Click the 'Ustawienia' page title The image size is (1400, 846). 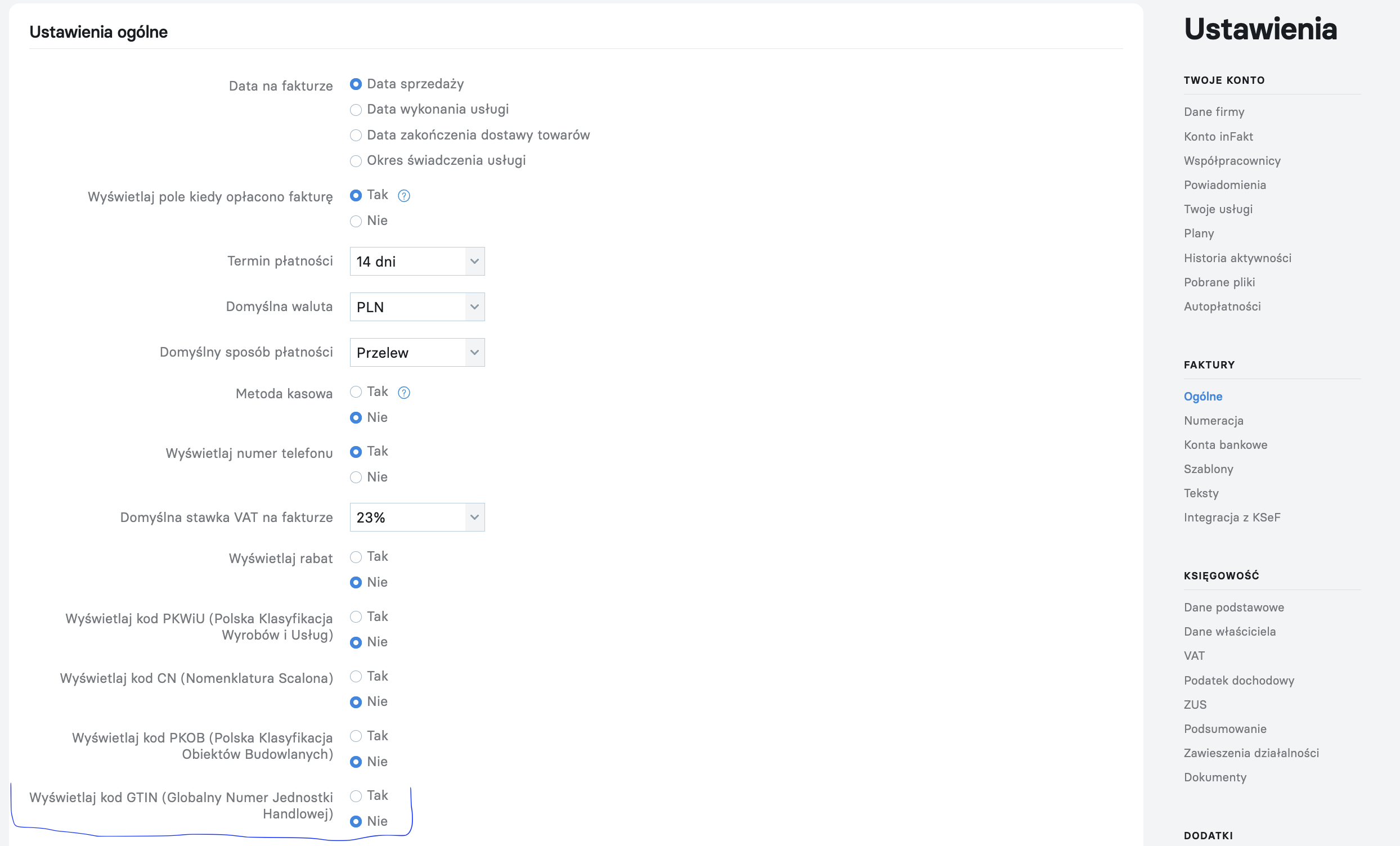point(1260,29)
